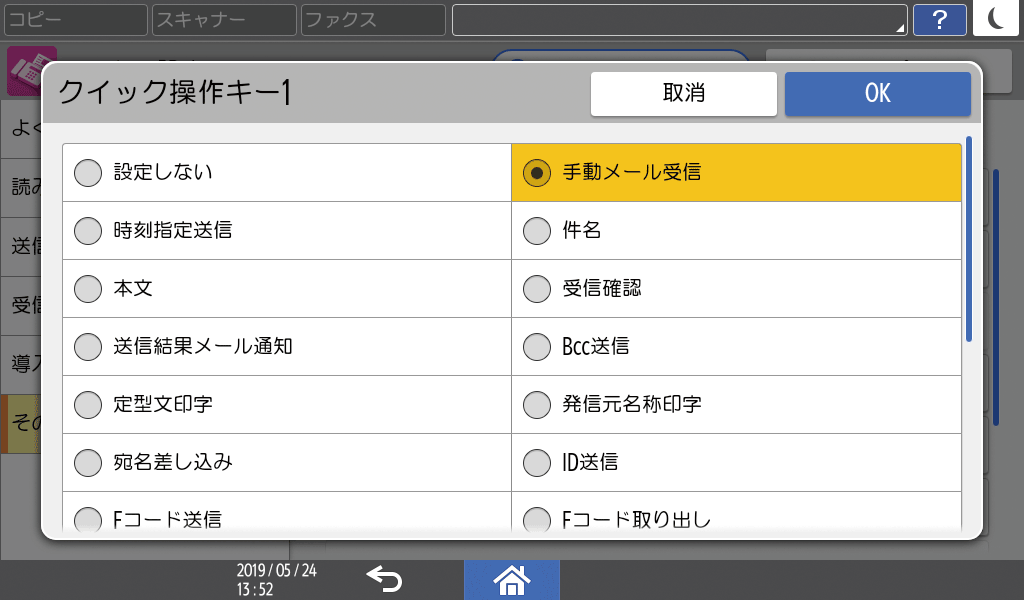
Task: Activate the moon night-mode icon
Action: click(x=996, y=19)
